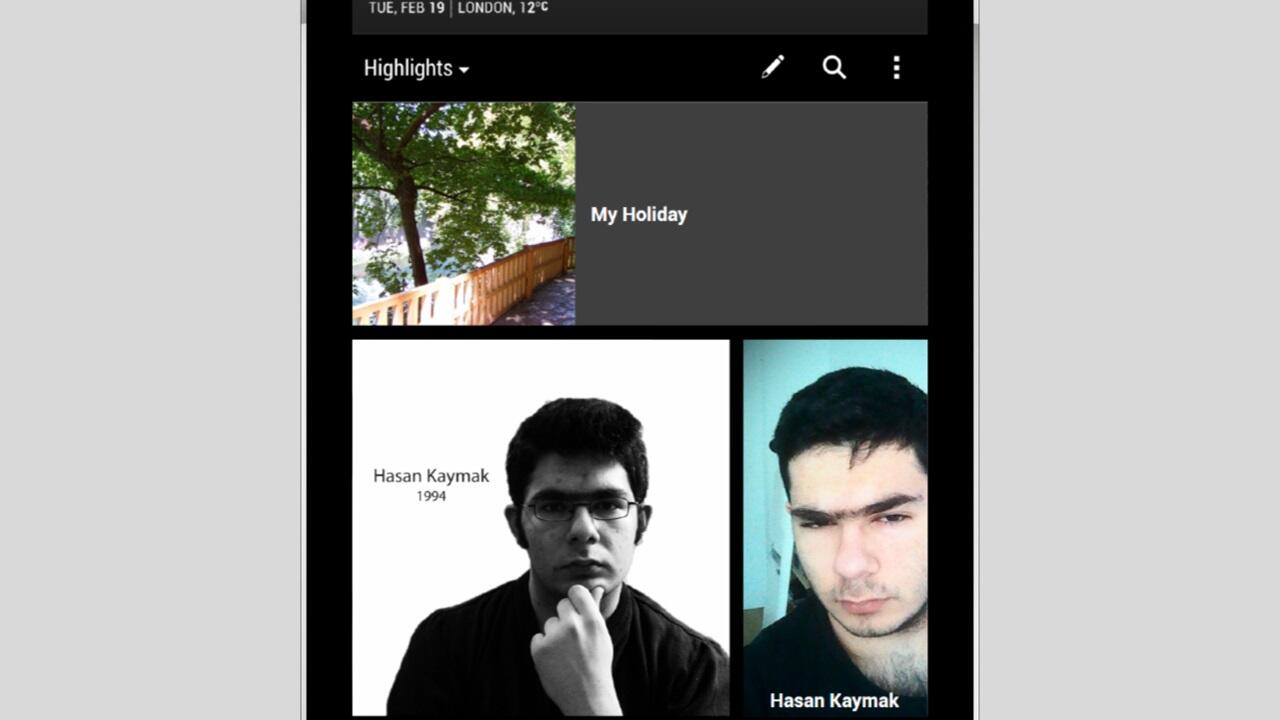Open search with the magnifier icon
Screen dimensions: 1280x720
834,67
